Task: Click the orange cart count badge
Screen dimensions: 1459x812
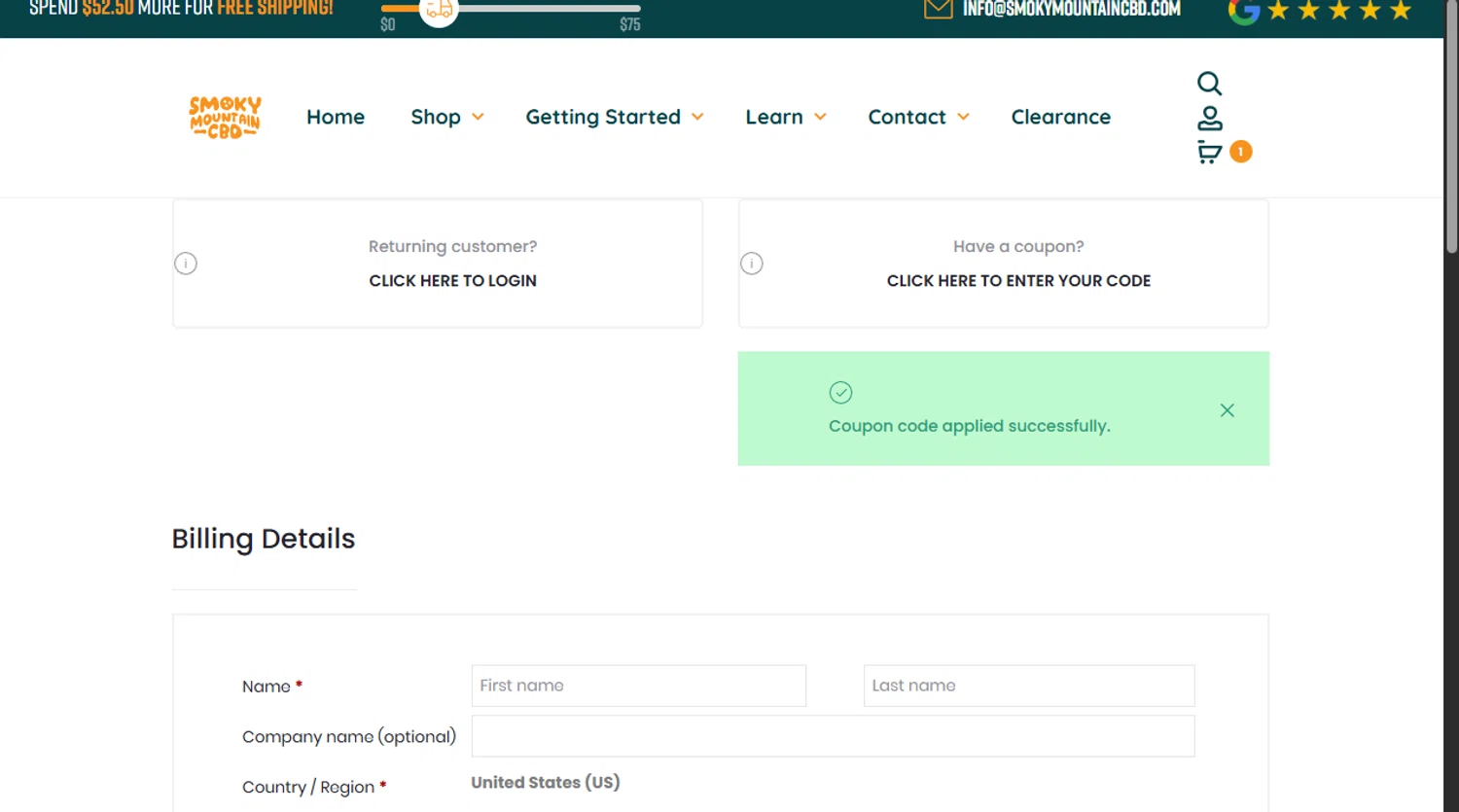Action: click(1240, 152)
